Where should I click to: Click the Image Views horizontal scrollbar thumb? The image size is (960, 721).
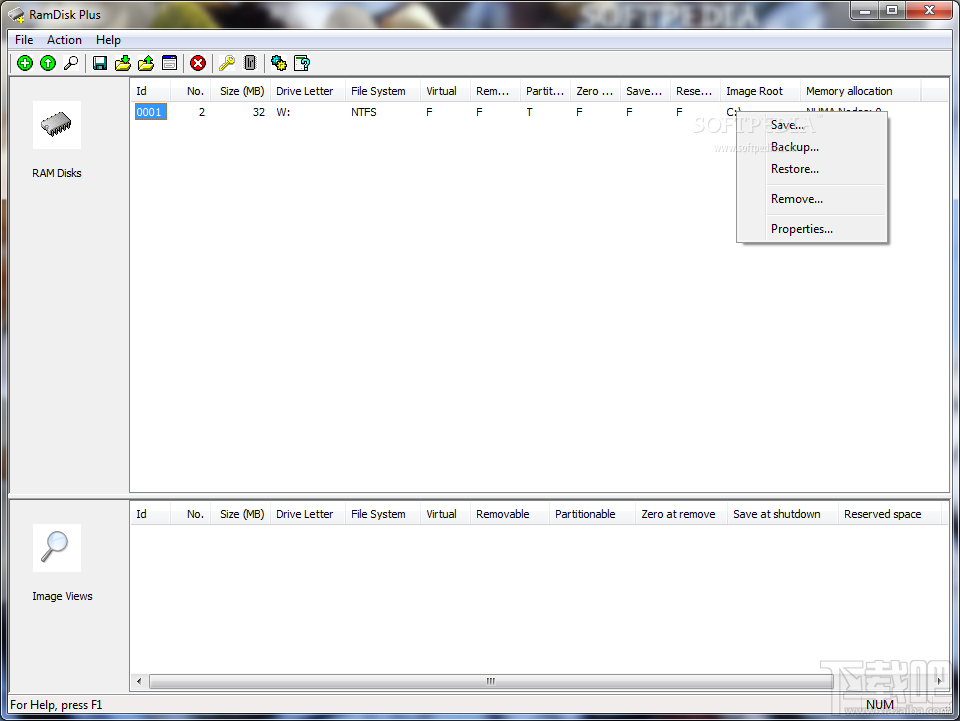pyautogui.click(x=491, y=681)
